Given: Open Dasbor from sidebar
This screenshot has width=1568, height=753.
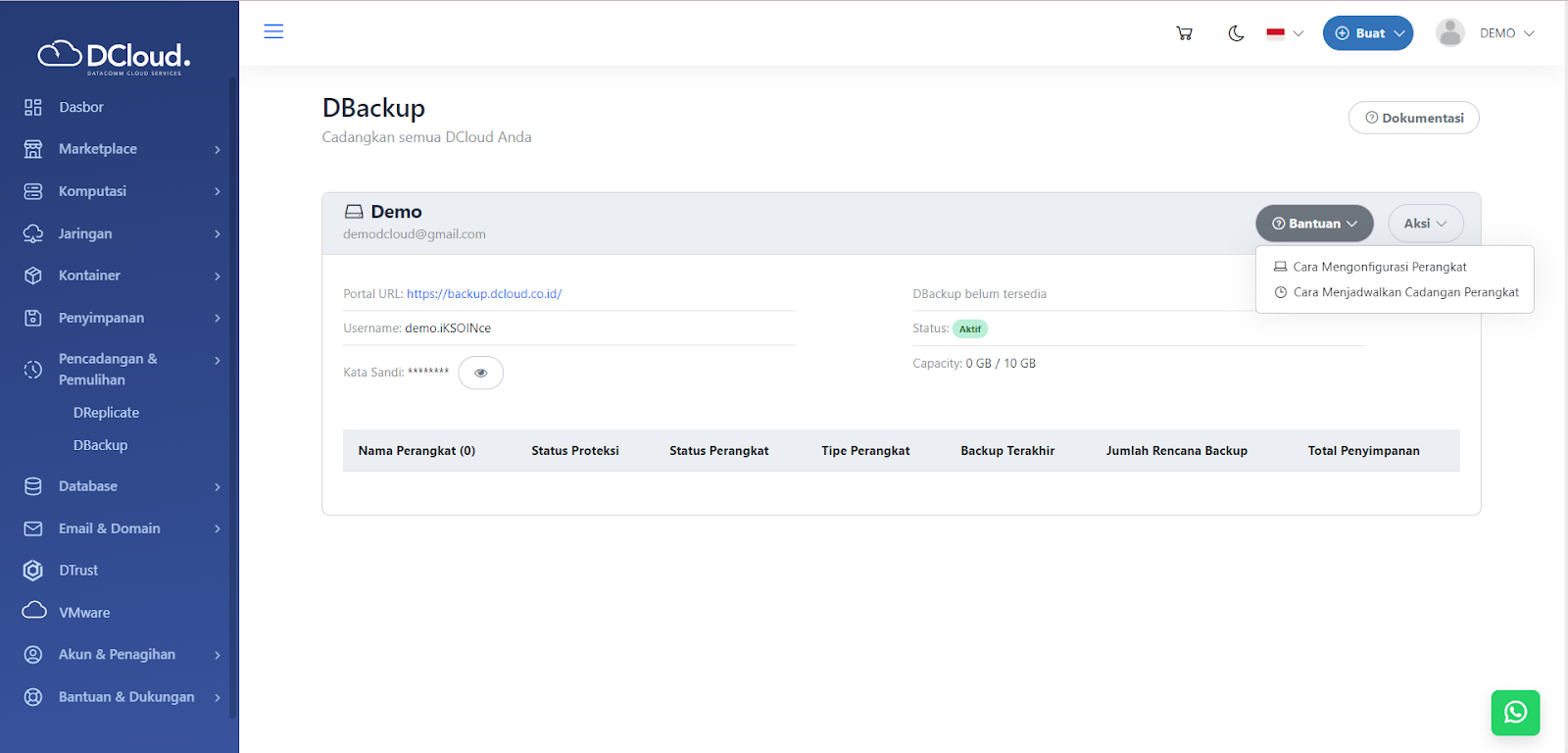Looking at the screenshot, I should [80, 107].
